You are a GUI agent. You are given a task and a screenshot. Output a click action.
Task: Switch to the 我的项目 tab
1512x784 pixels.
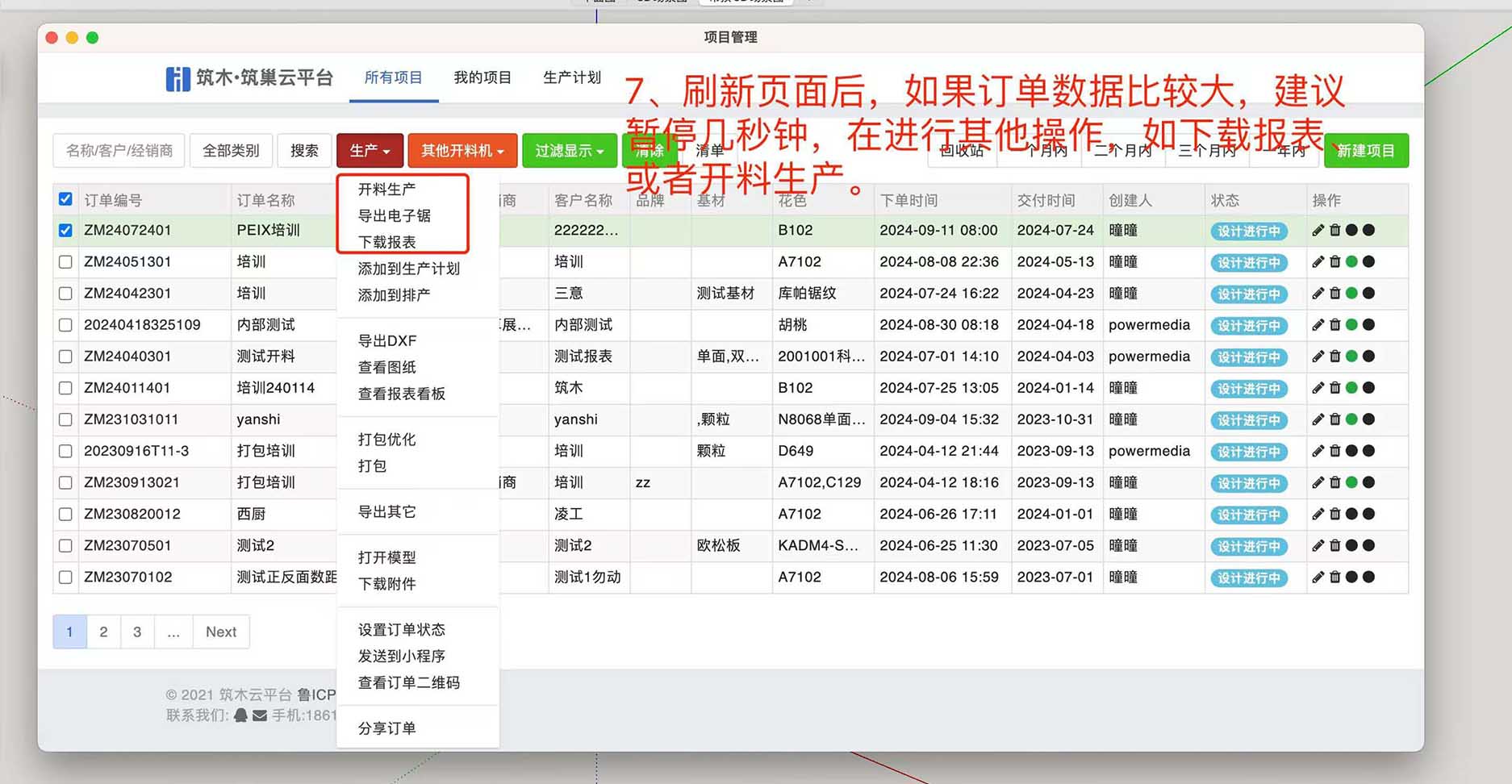pyautogui.click(x=482, y=78)
